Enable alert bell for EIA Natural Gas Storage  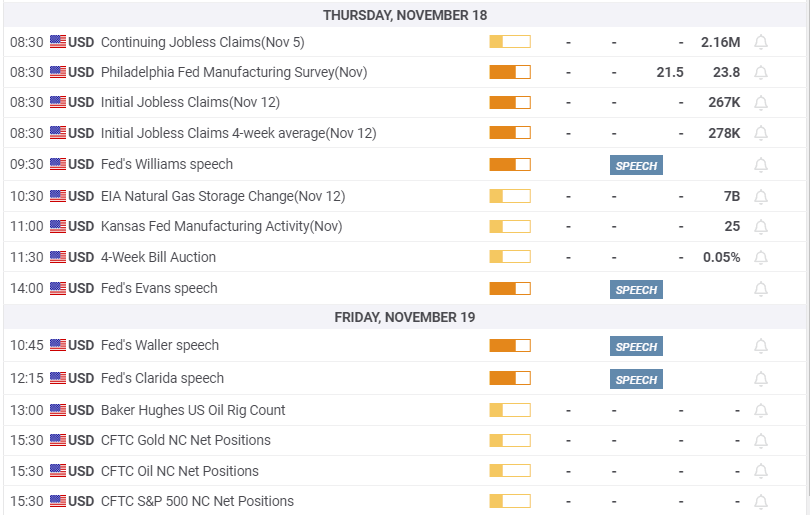761,196
